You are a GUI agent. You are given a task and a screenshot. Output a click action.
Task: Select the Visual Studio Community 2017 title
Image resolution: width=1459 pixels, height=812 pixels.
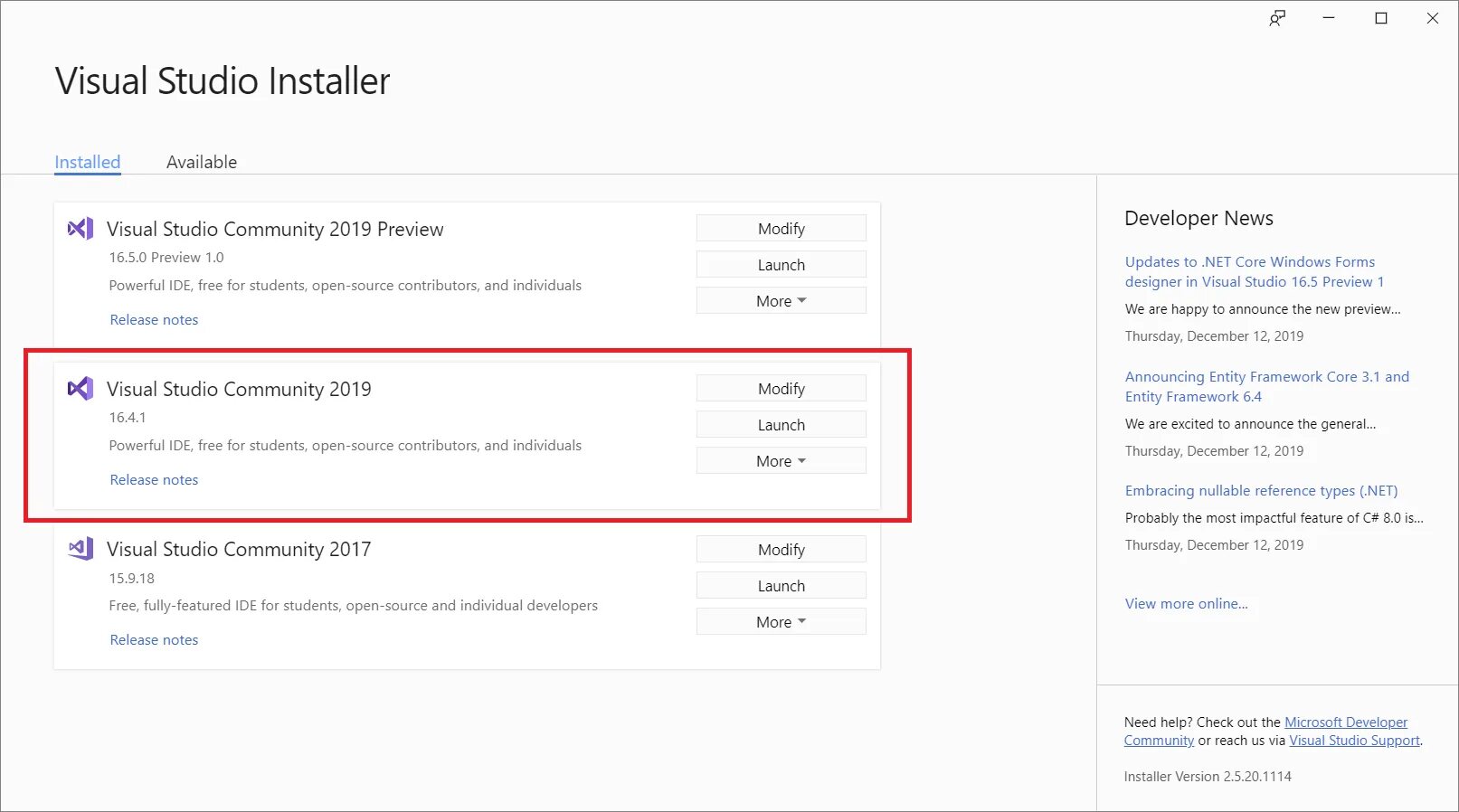coord(239,549)
